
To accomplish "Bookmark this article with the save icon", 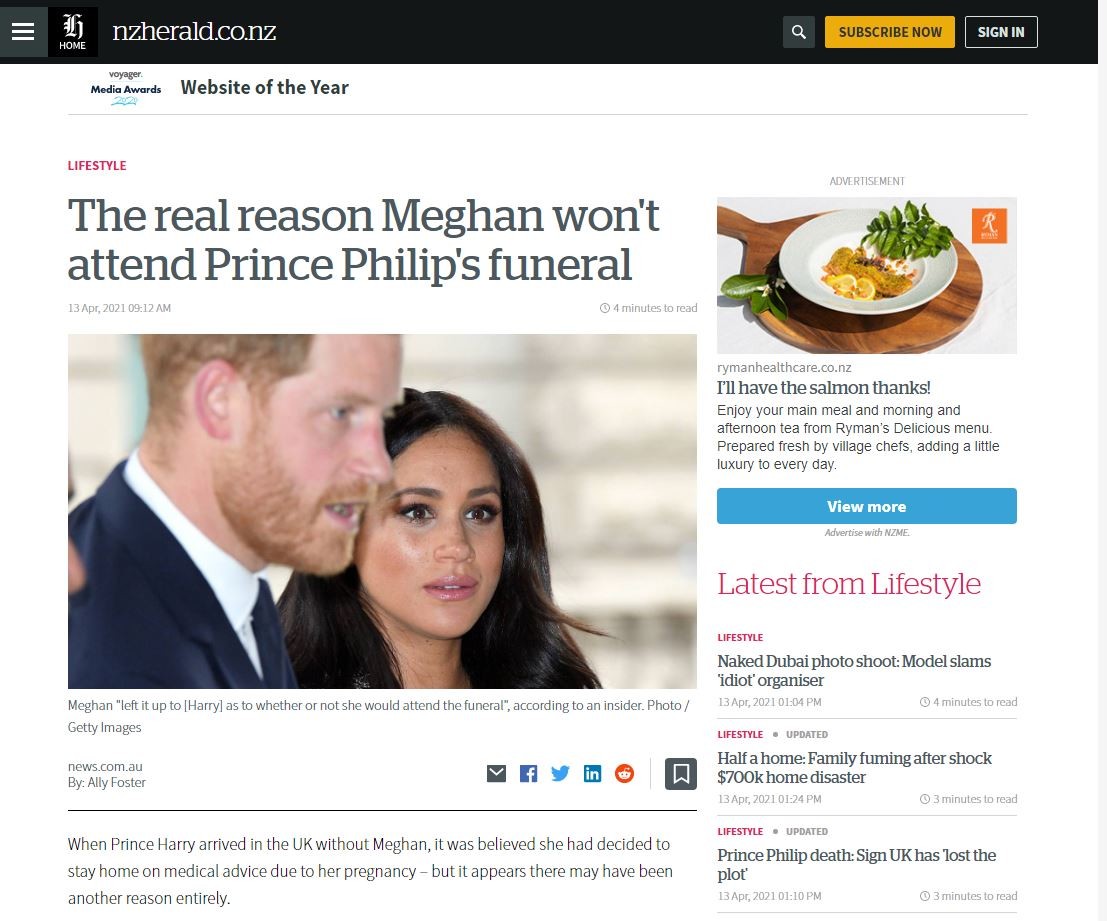I will [681, 773].
